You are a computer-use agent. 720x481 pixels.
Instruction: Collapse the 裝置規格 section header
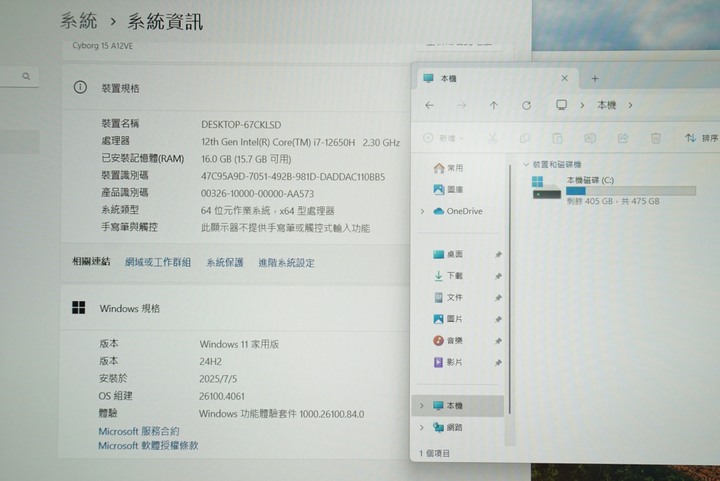(x=234, y=87)
